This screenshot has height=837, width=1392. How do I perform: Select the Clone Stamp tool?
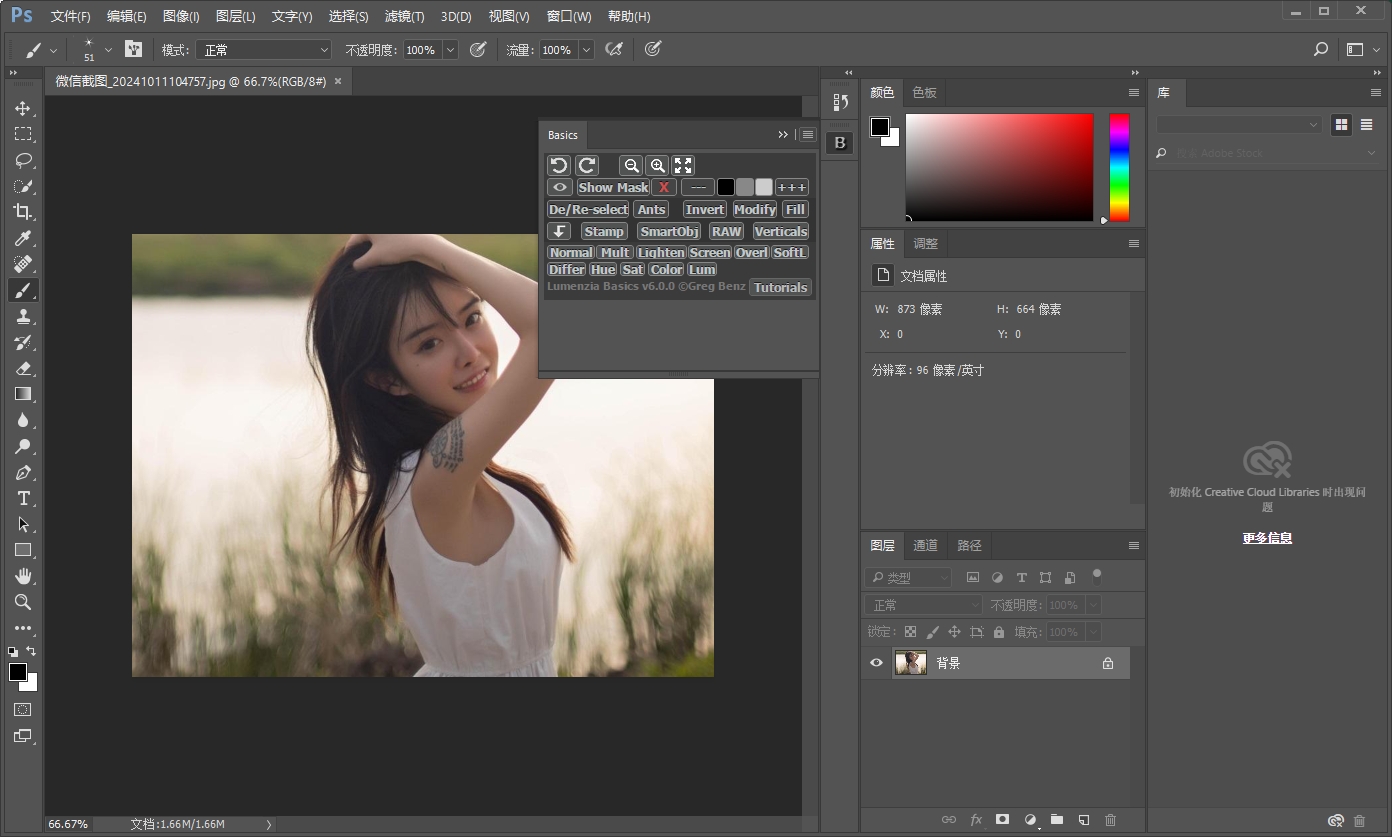[22, 316]
